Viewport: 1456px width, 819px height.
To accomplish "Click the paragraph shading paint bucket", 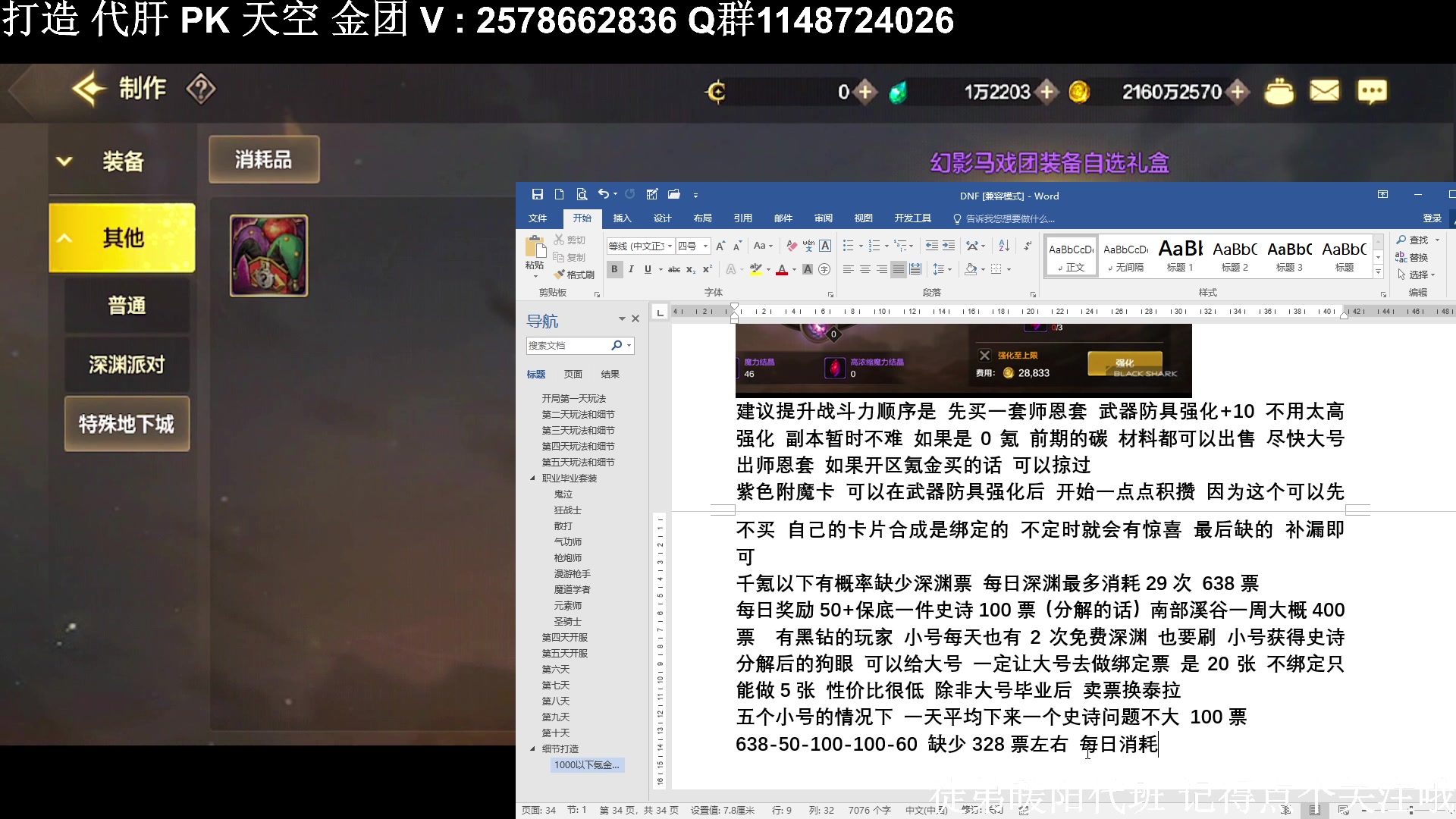I will click(971, 269).
